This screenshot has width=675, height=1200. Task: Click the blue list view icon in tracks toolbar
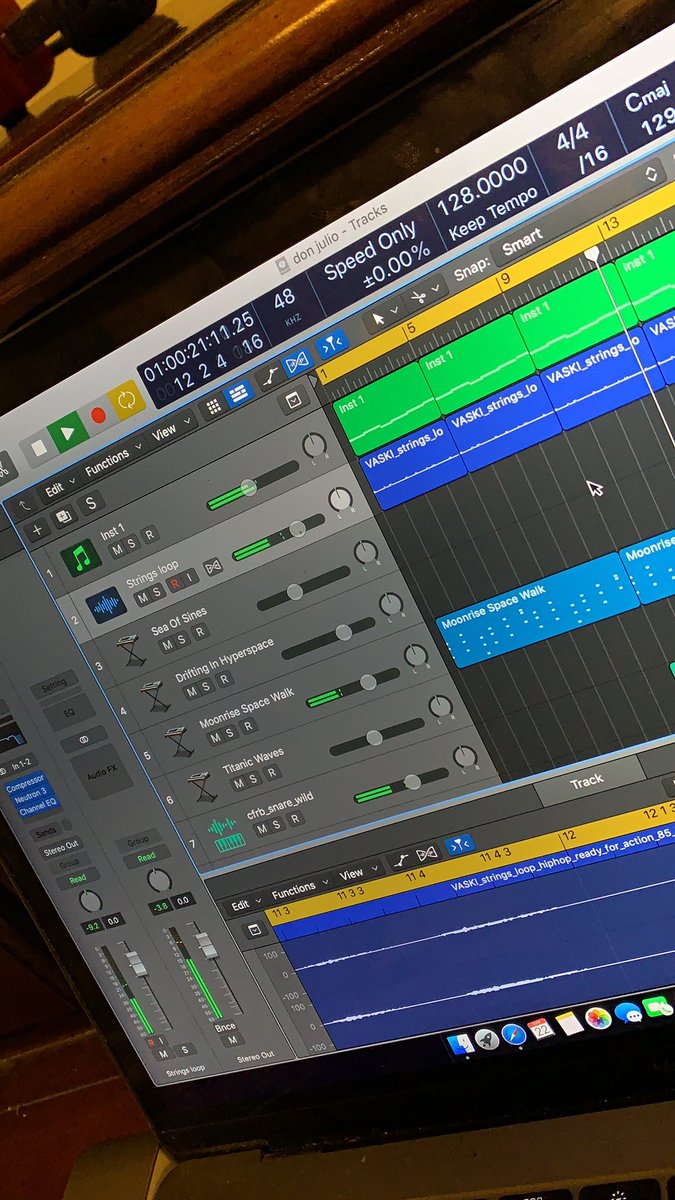coord(238,395)
